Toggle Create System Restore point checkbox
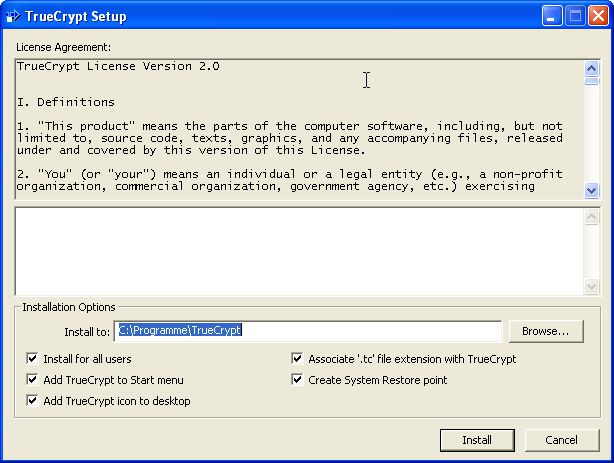Screen dimensions: 614x463 click(297, 380)
